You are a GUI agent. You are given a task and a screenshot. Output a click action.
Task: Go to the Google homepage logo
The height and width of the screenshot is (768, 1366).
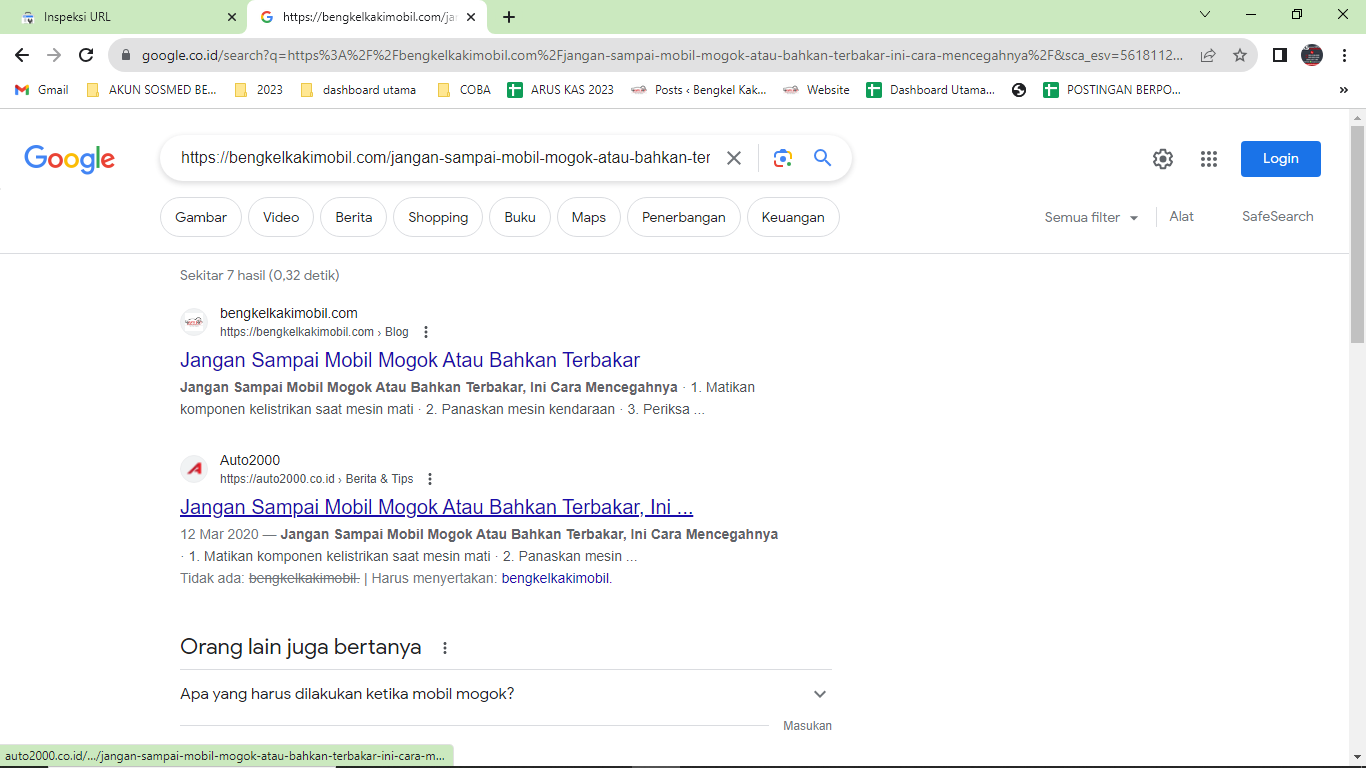click(x=70, y=158)
